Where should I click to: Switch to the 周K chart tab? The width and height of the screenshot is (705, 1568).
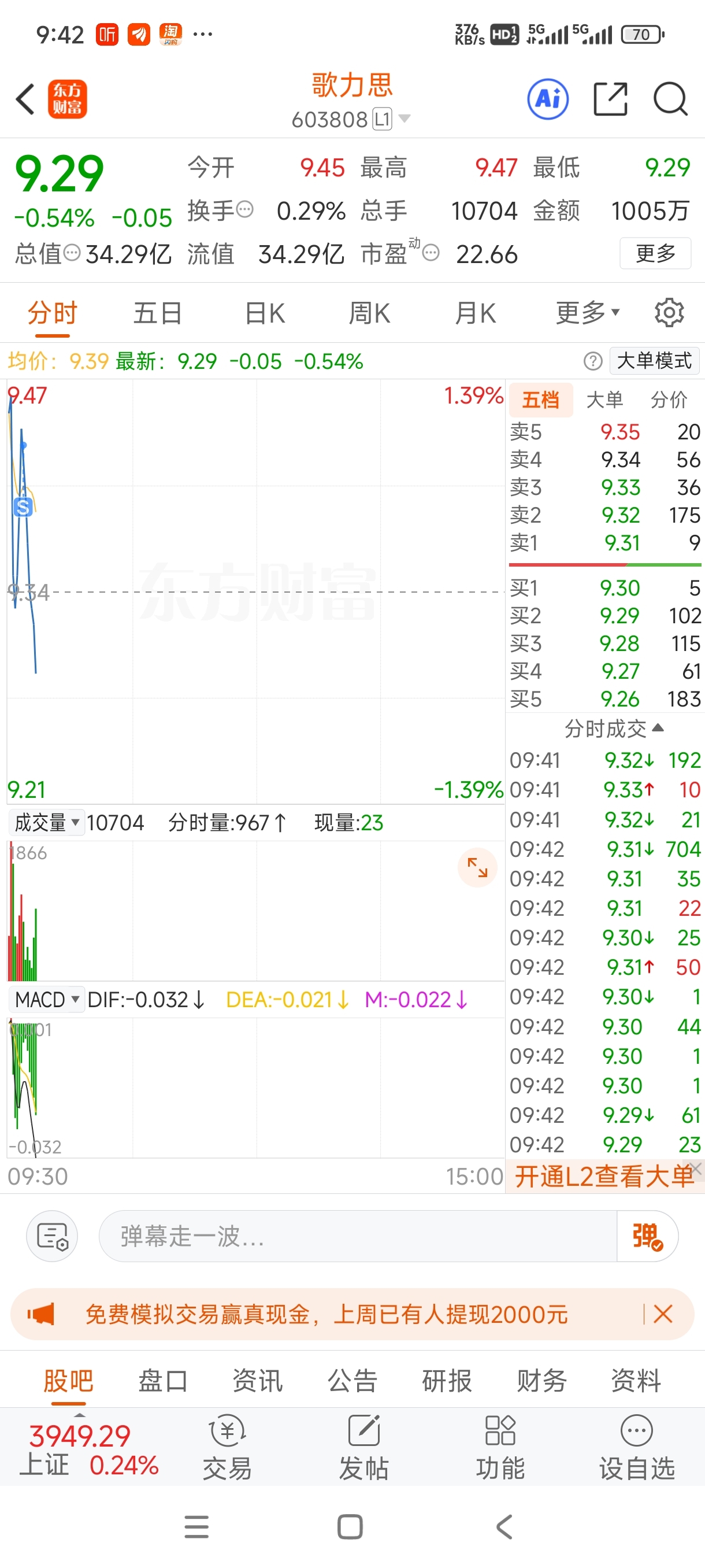click(x=369, y=313)
